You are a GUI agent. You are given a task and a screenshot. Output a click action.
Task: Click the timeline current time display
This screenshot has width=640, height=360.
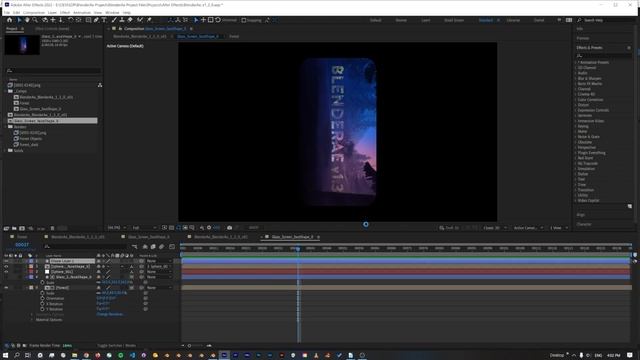click(x=22, y=245)
